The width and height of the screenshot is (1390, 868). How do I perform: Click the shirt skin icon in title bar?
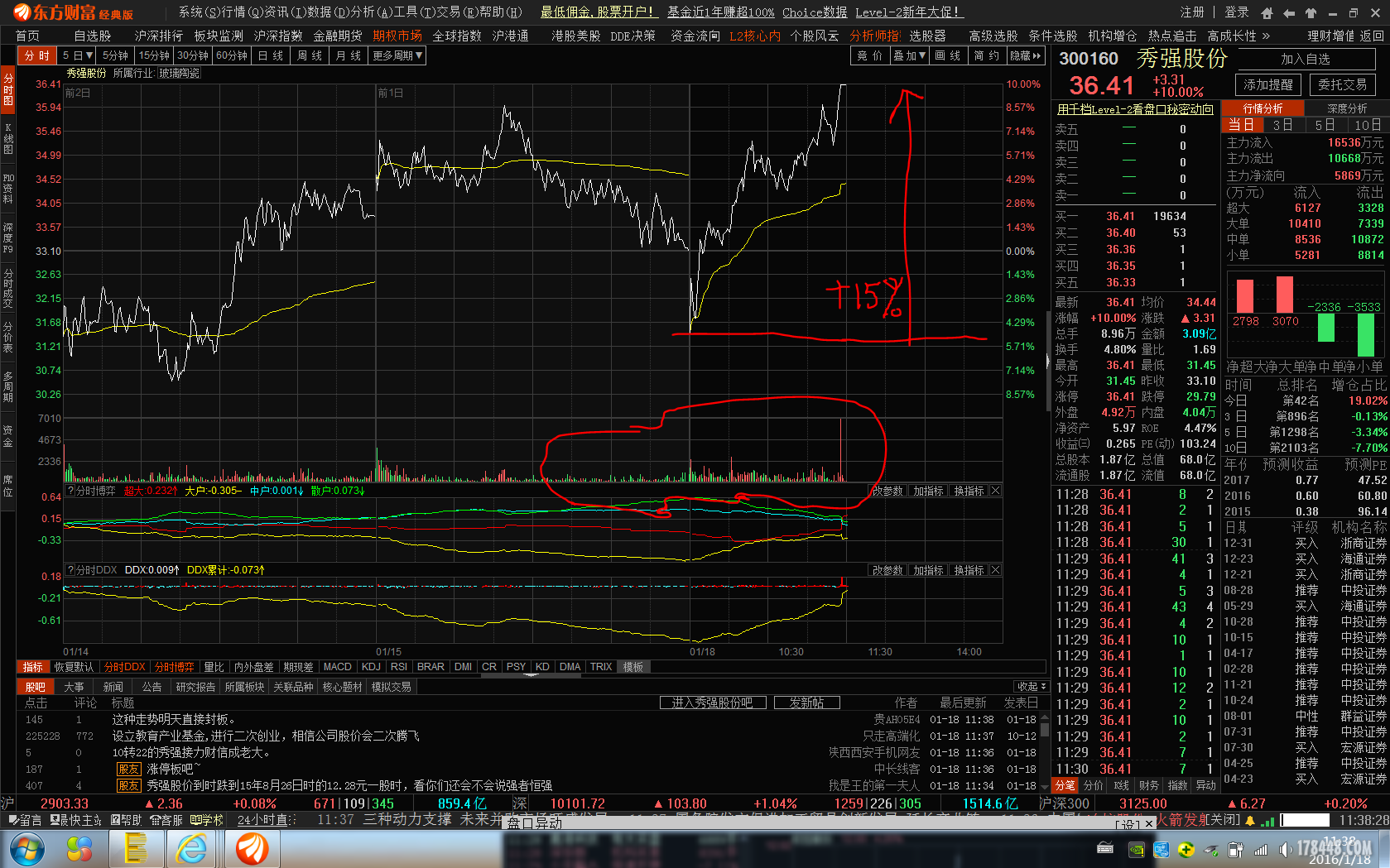pos(1311,12)
